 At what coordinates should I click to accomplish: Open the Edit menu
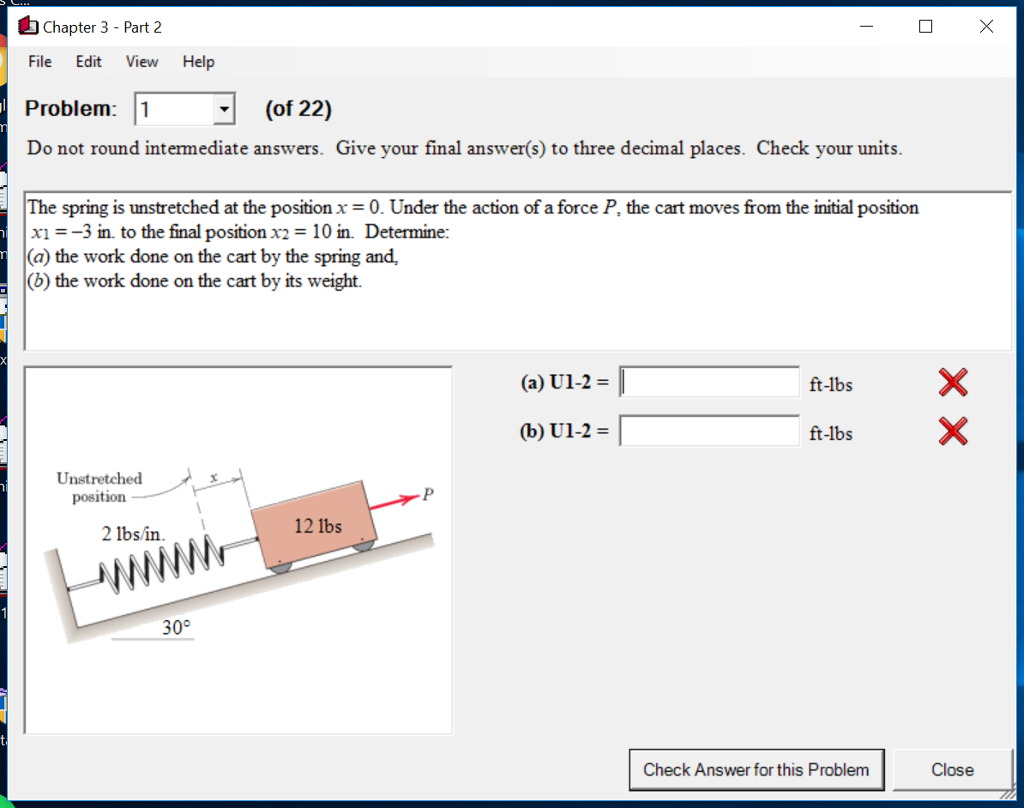(88, 61)
